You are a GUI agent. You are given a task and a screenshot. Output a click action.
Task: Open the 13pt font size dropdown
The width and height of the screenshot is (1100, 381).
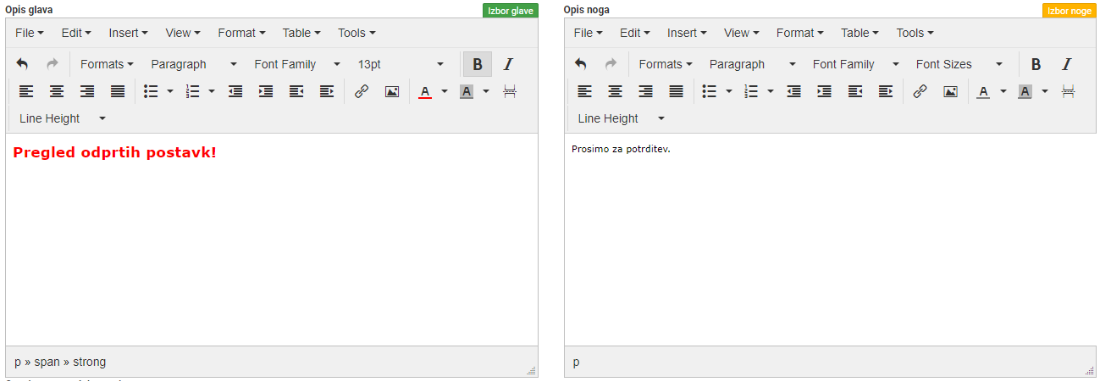401,64
